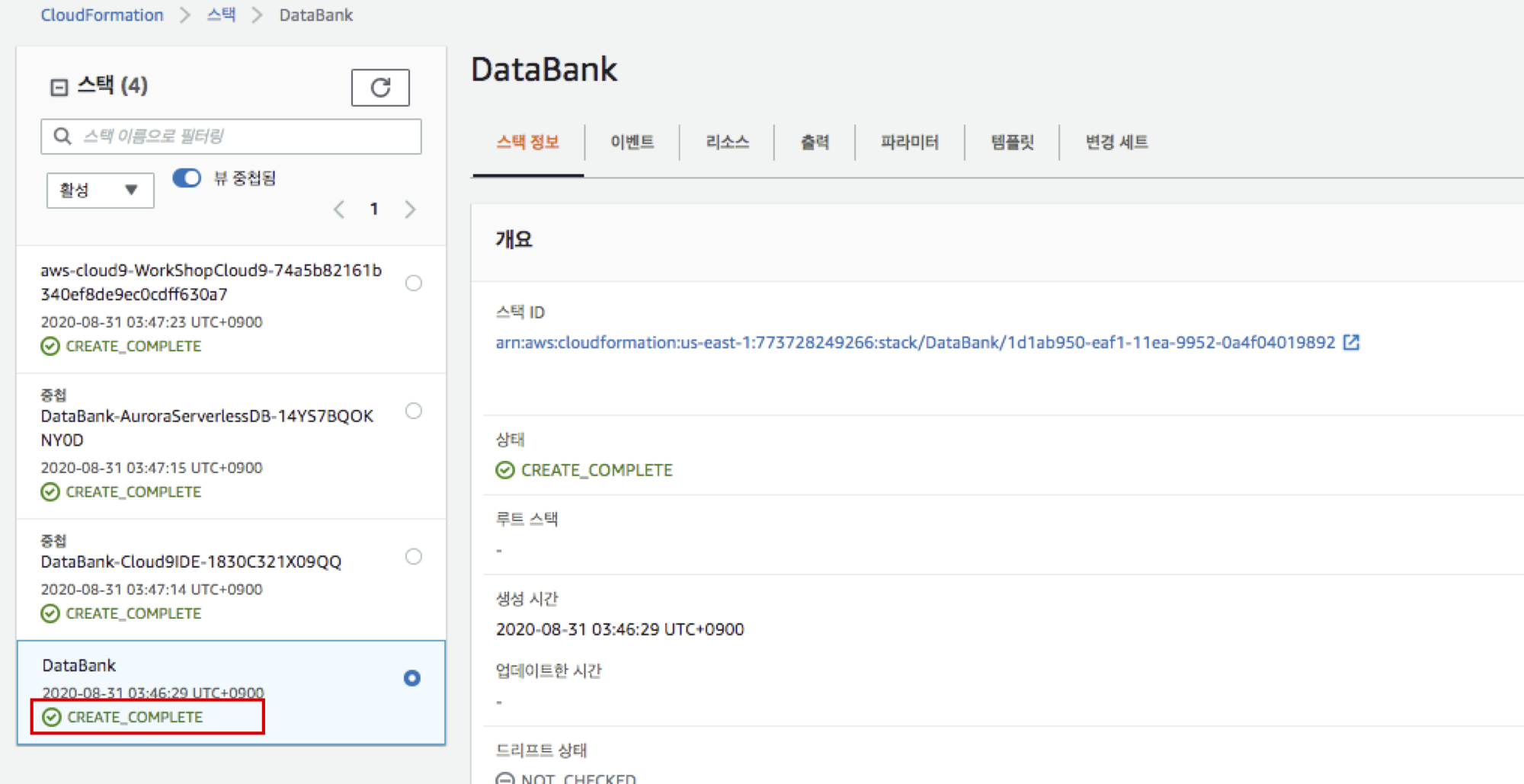Switch to the 이벤트 tab
1524x784 pixels.
click(x=632, y=142)
